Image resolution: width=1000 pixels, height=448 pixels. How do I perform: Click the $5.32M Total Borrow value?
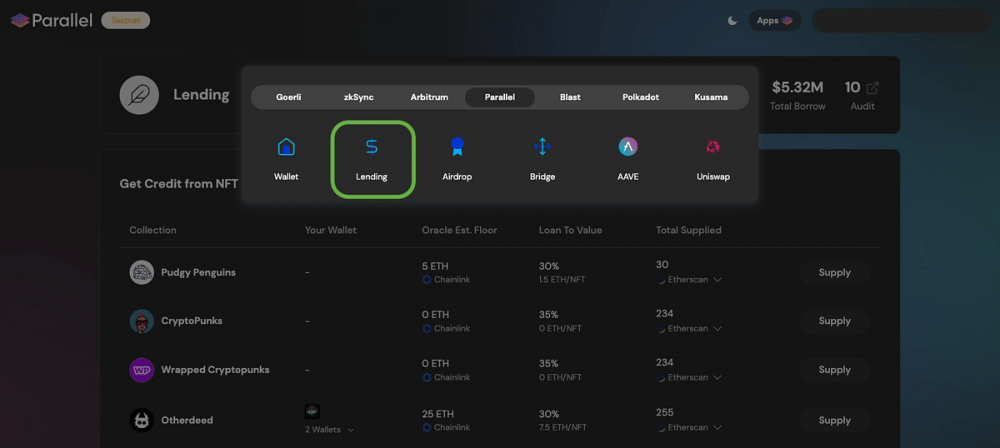tap(797, 87)
